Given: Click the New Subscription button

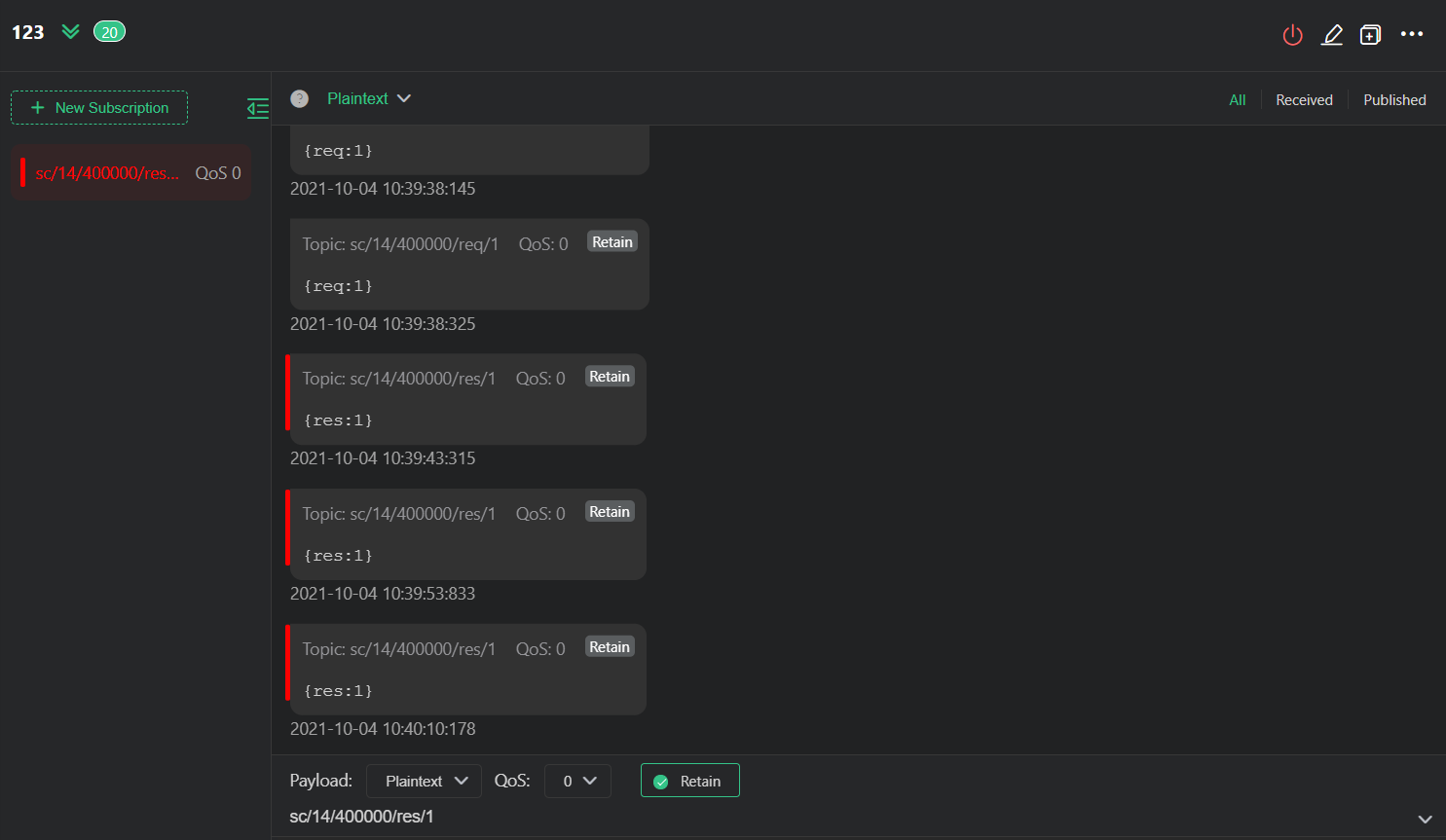Looking at the screenshot, I should pos(98,107).
